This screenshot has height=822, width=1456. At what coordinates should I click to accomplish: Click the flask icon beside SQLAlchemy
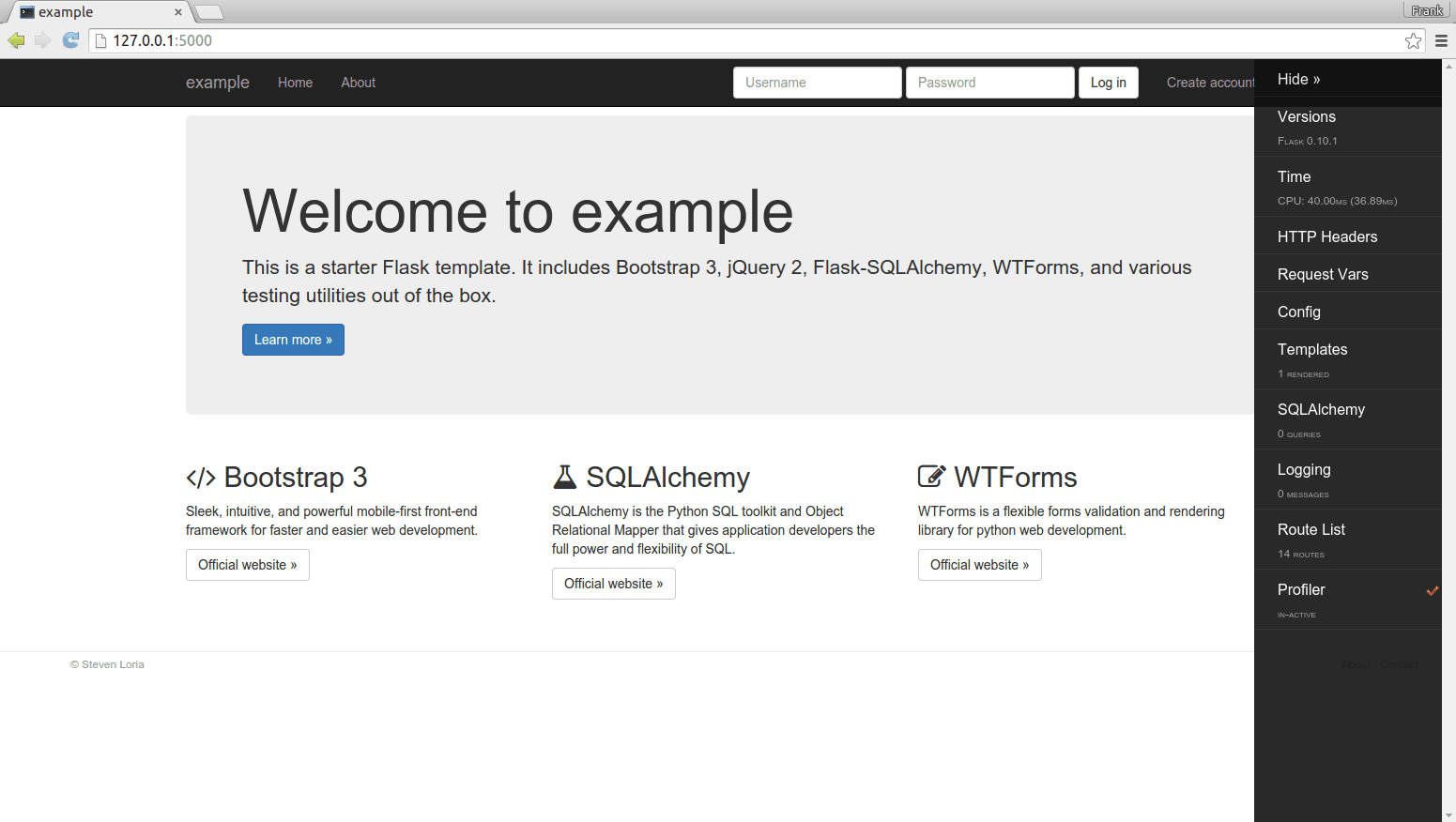[x=564, y=477]
